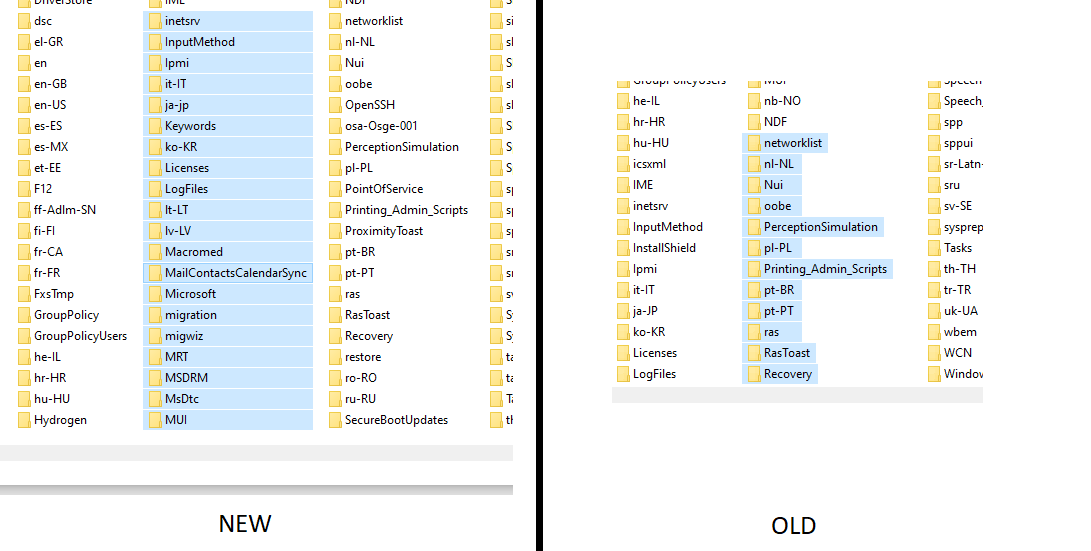The width and height of the screenshot is (1091, 551).
Task: Click the nb-NO folder name
Action: [x=782, y=101]
